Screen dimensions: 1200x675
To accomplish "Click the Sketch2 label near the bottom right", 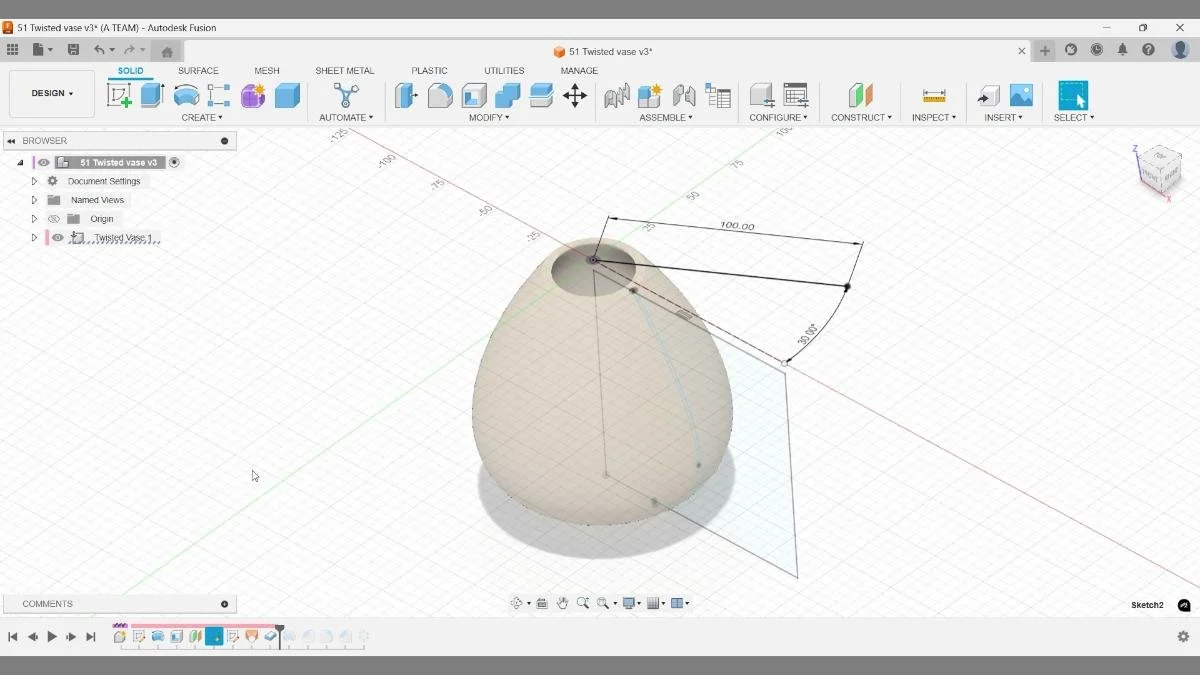I will (1146, 605).
